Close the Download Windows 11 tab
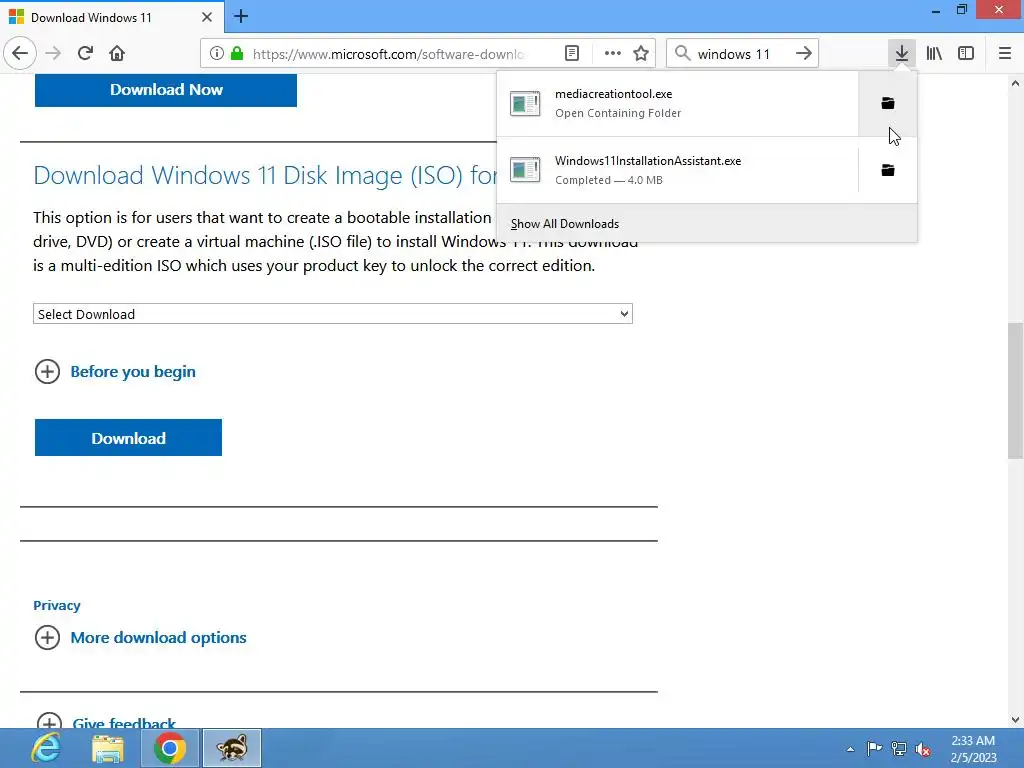The height and width of the screenshot is (768, 1024). point(207,17)
